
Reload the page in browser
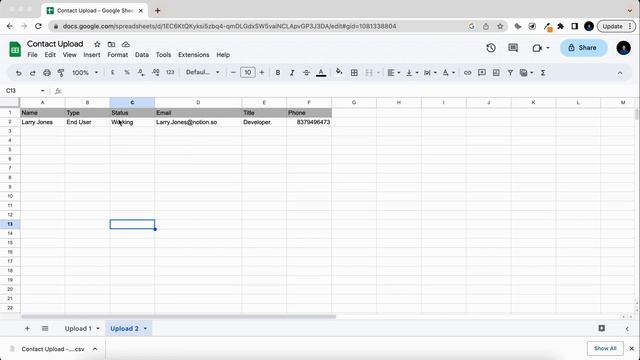pyautogui.click(x=38, y=26)
